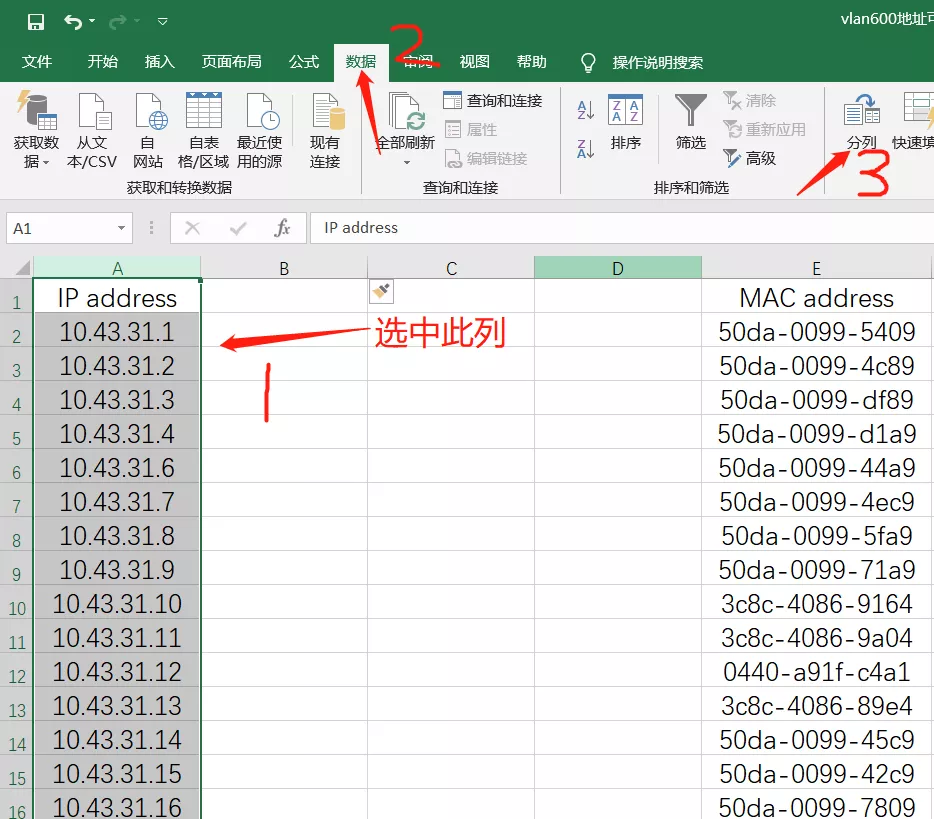934x819 pixels.
Task: Expand the Name Box dropdown arrow
Action: 121,228
